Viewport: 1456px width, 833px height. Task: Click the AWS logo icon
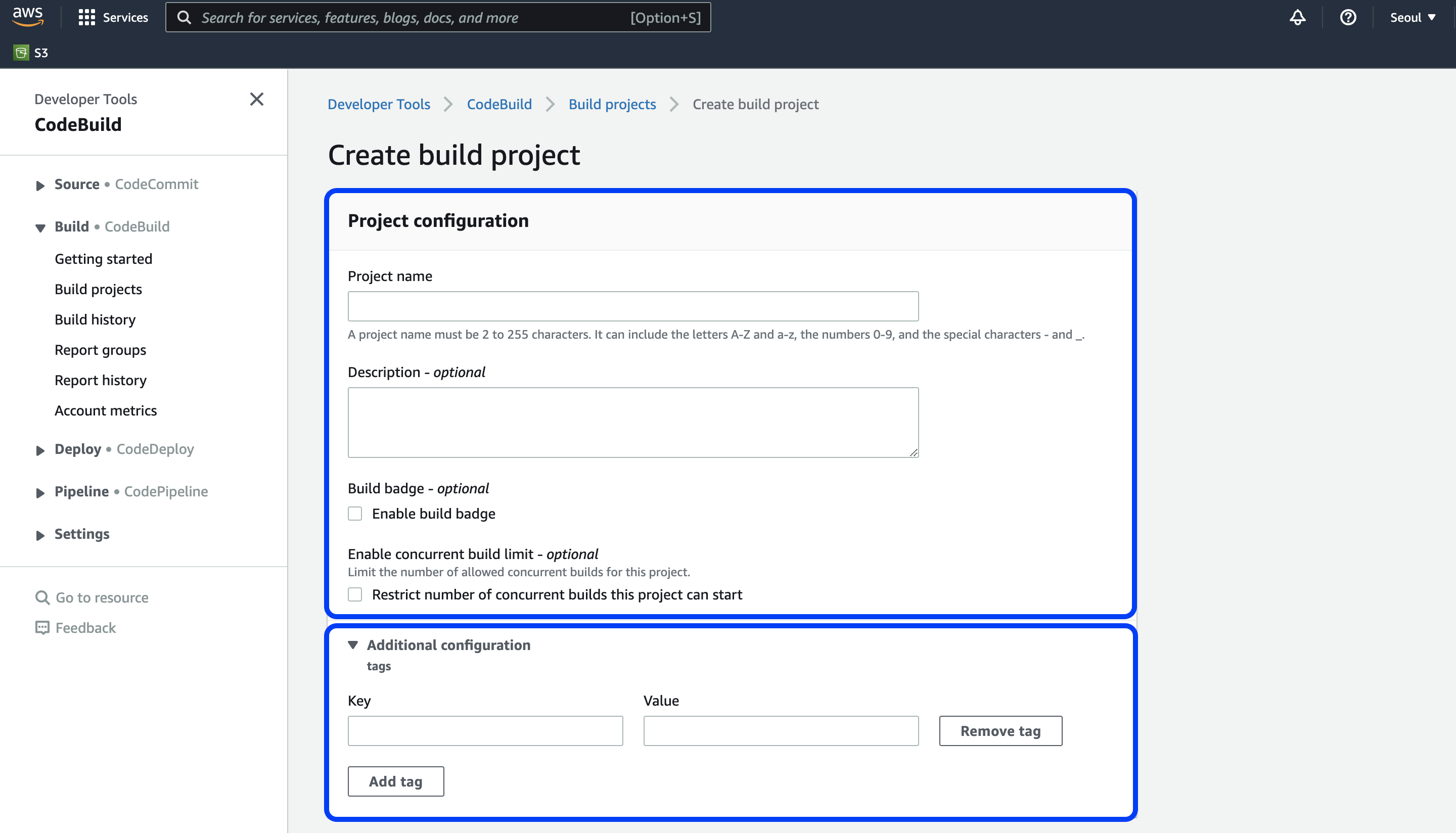(27, 17)
